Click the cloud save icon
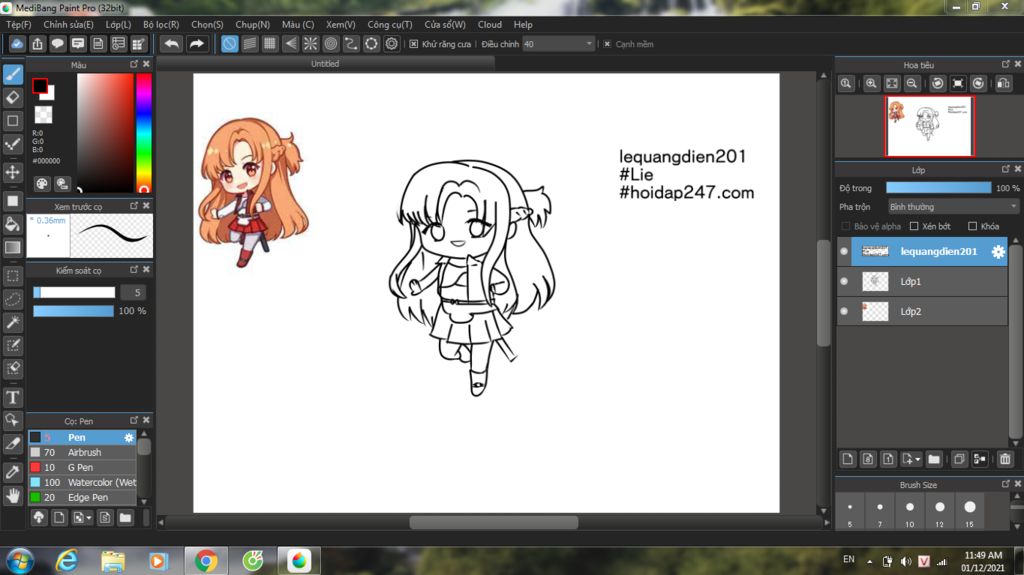 (x=17, y=44)
